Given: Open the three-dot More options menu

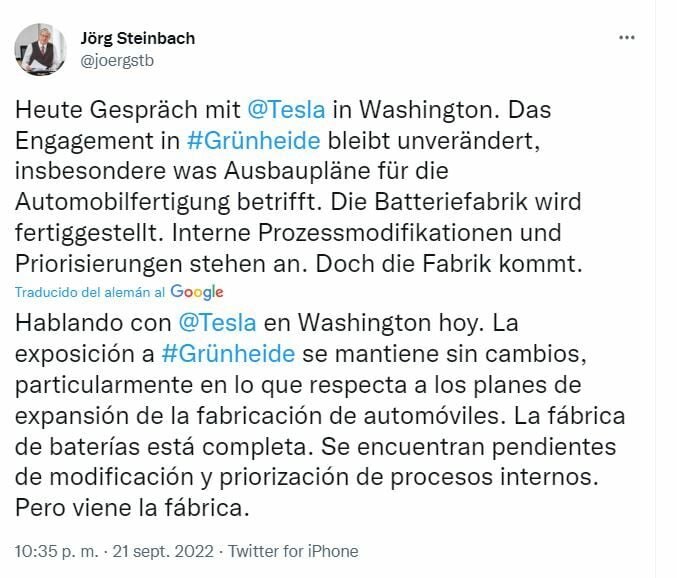Looking at the screenshot, I should pyautogui.click(x=627, y=38).
